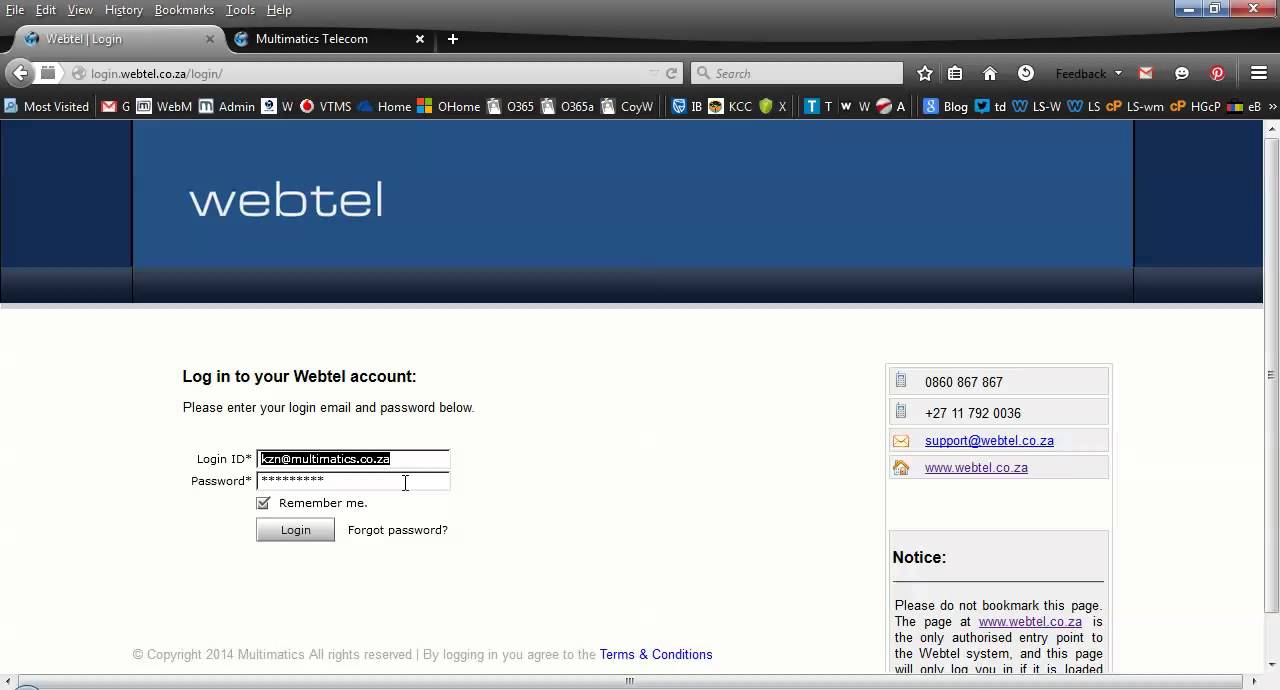The width and height of the screenshot is (1280, 690).
Task: Open the Admin bookmark
Action: tap(227, 106)
